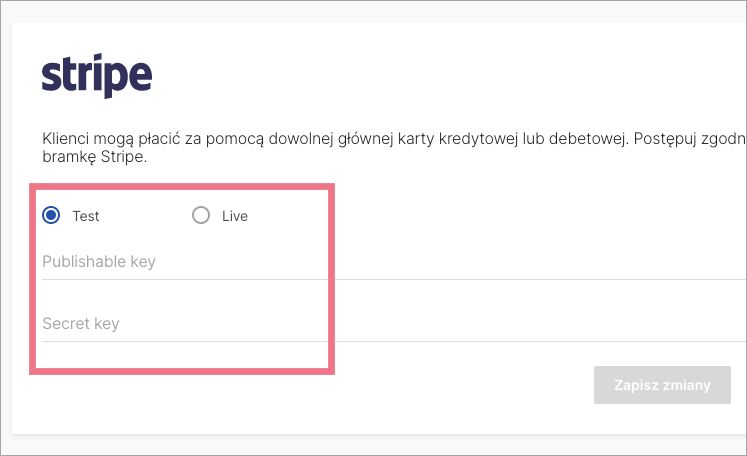The height and width of the screenshot is (456, 747).
Task: Select the Live mode radio button
Action: (x=201, y=215)
